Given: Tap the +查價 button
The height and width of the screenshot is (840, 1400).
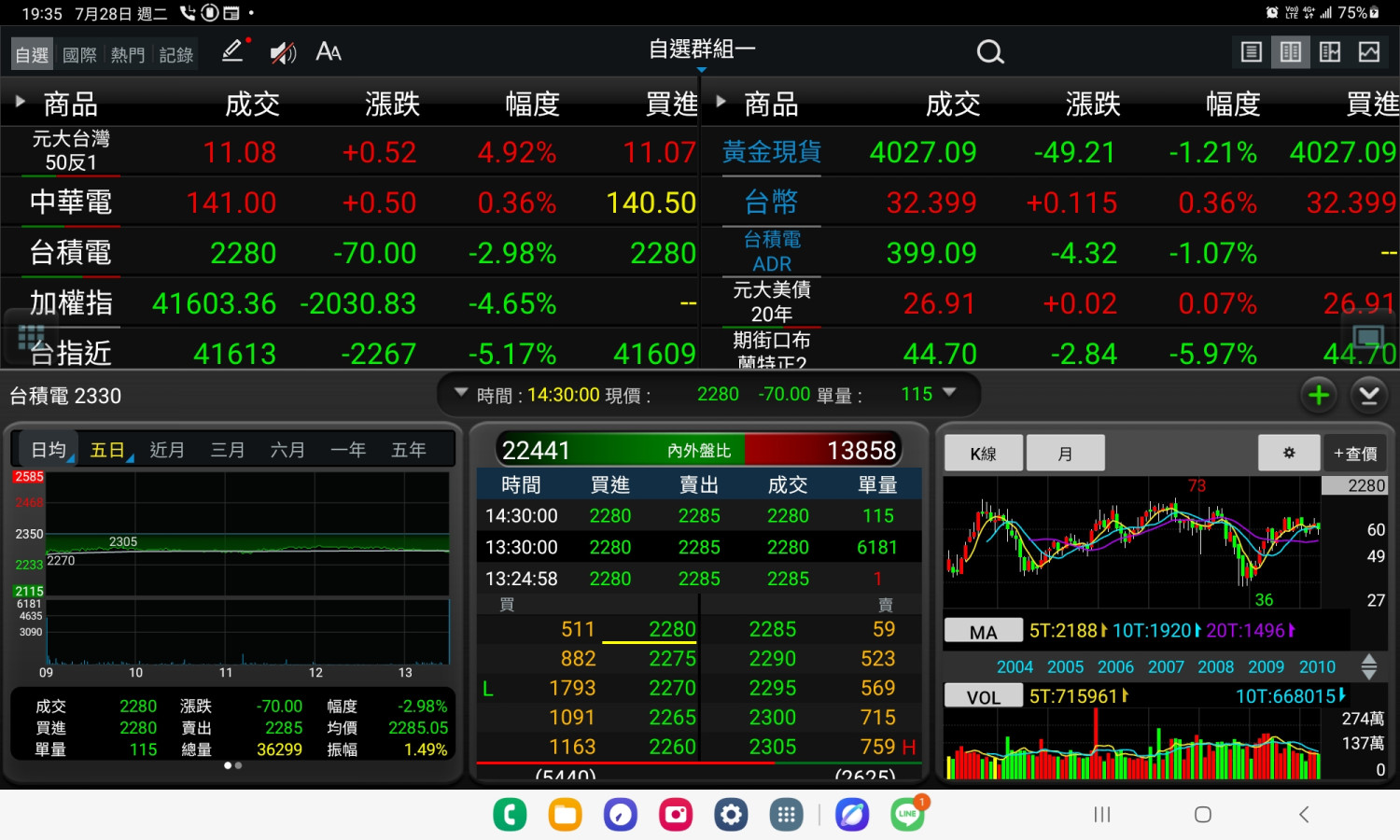Looking at the screenshot, I should 1355,453.
